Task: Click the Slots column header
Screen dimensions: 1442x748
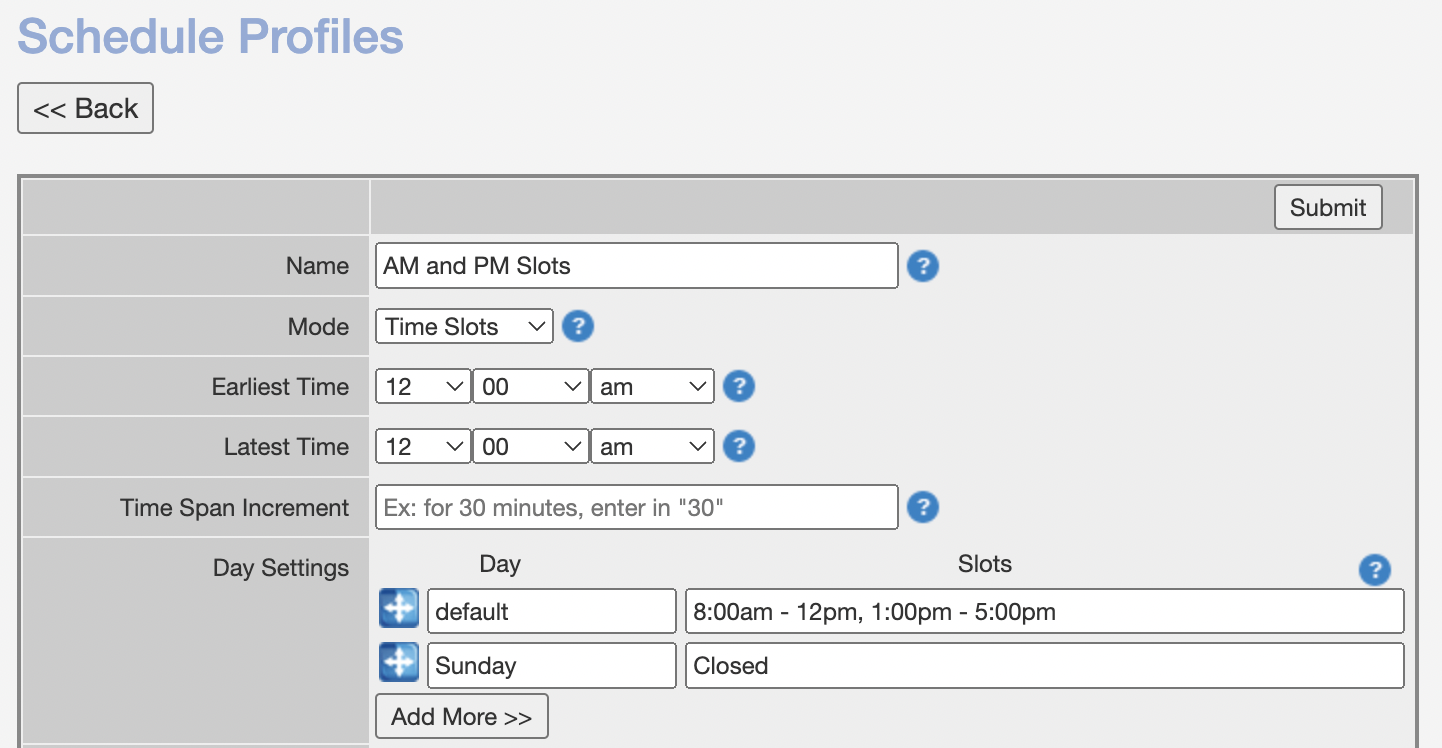Action: tap(985, 564)
